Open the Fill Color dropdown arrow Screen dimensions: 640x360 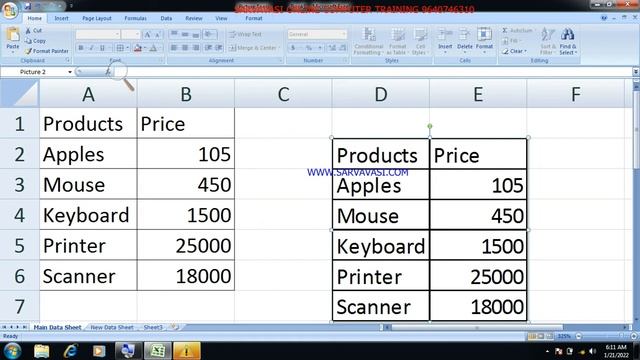click(144, 48)
